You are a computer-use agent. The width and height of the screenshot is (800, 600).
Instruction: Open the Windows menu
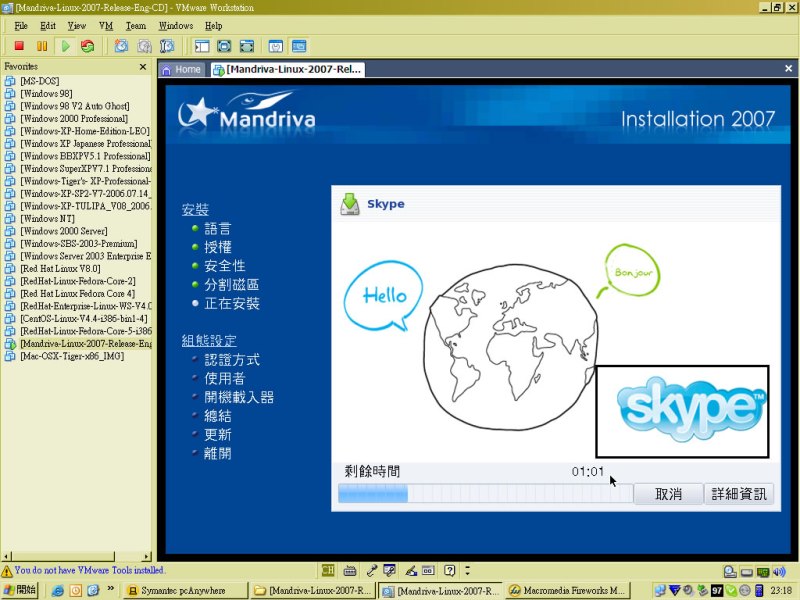[176, 26]
